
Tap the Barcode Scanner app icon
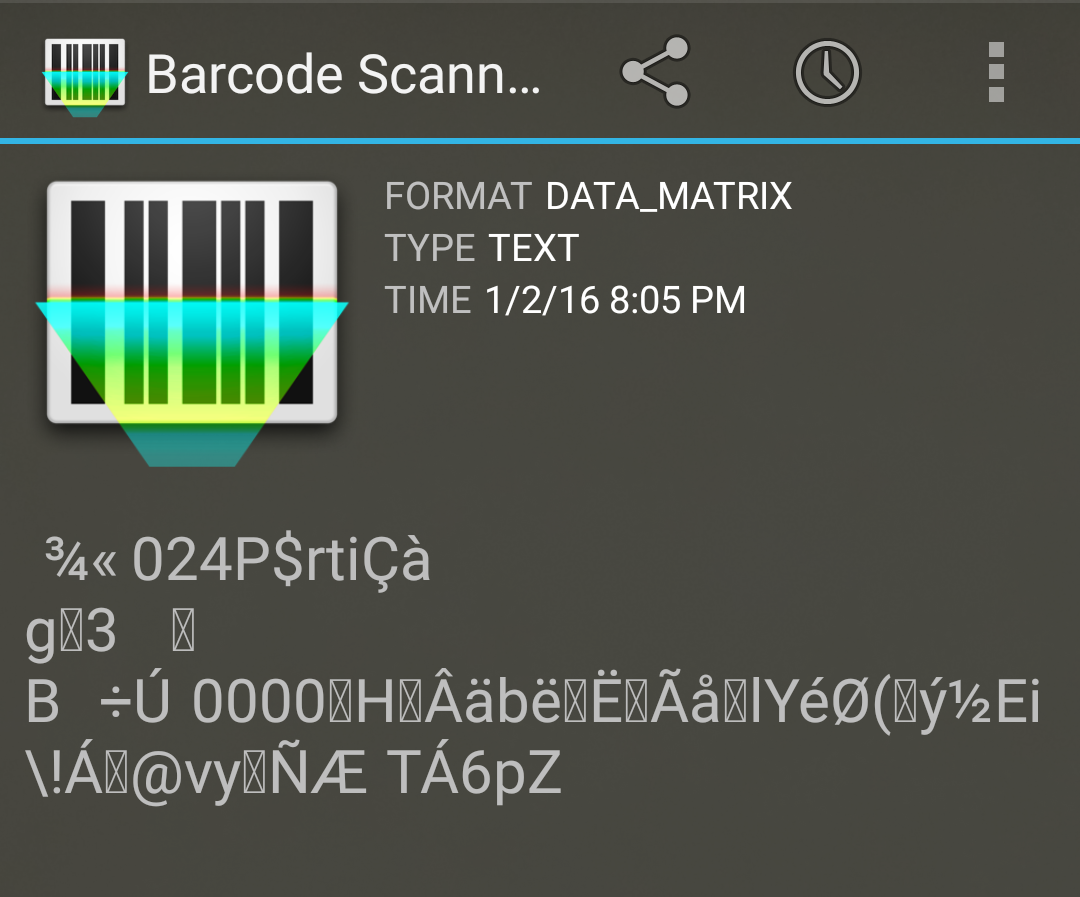(x=85, y=76)
